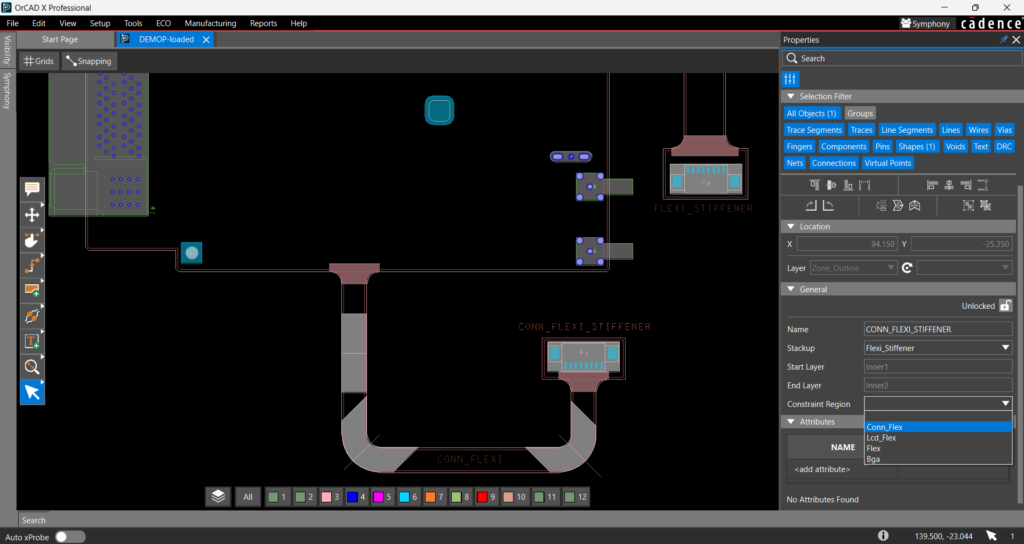Open the measure/zoom inspect tool
The width and height of the screenshot is (1024, 544).
(x=32, y=367)
